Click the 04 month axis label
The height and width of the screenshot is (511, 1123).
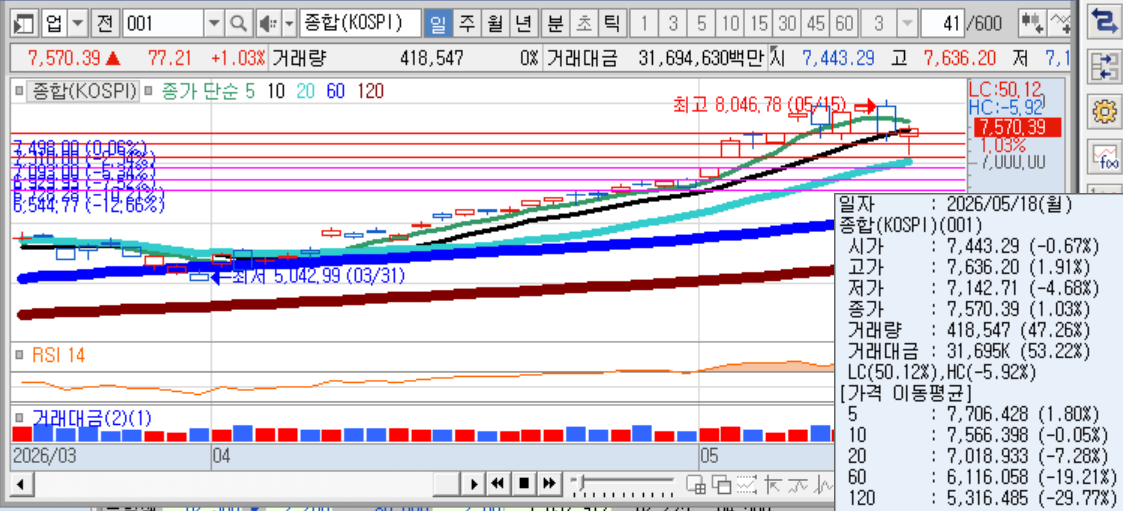point(220,454)
